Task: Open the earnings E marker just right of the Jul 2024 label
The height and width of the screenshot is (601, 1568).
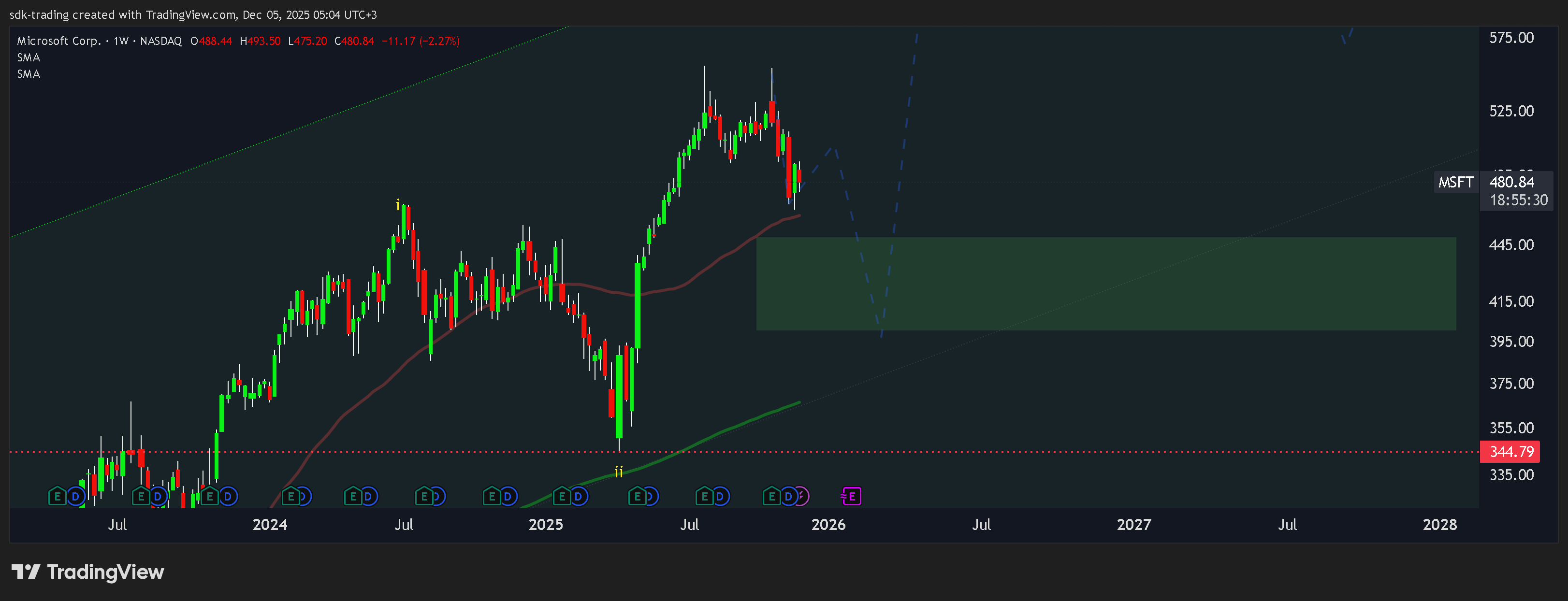Action: [424, 496]
